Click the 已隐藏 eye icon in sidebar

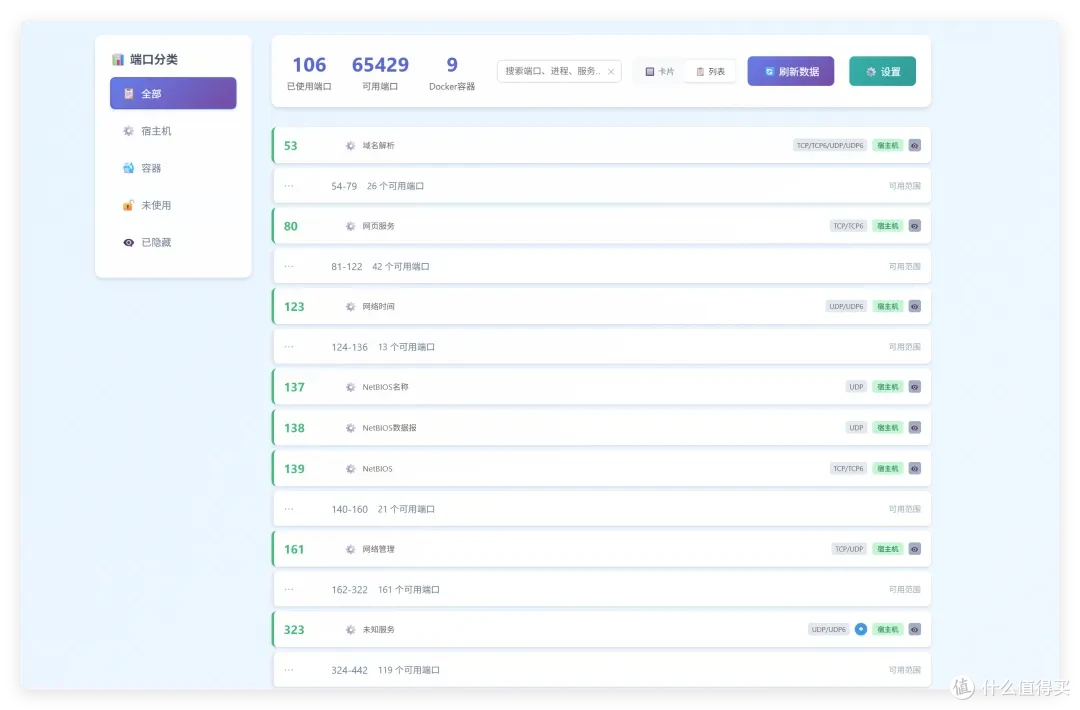pos(128,242)
